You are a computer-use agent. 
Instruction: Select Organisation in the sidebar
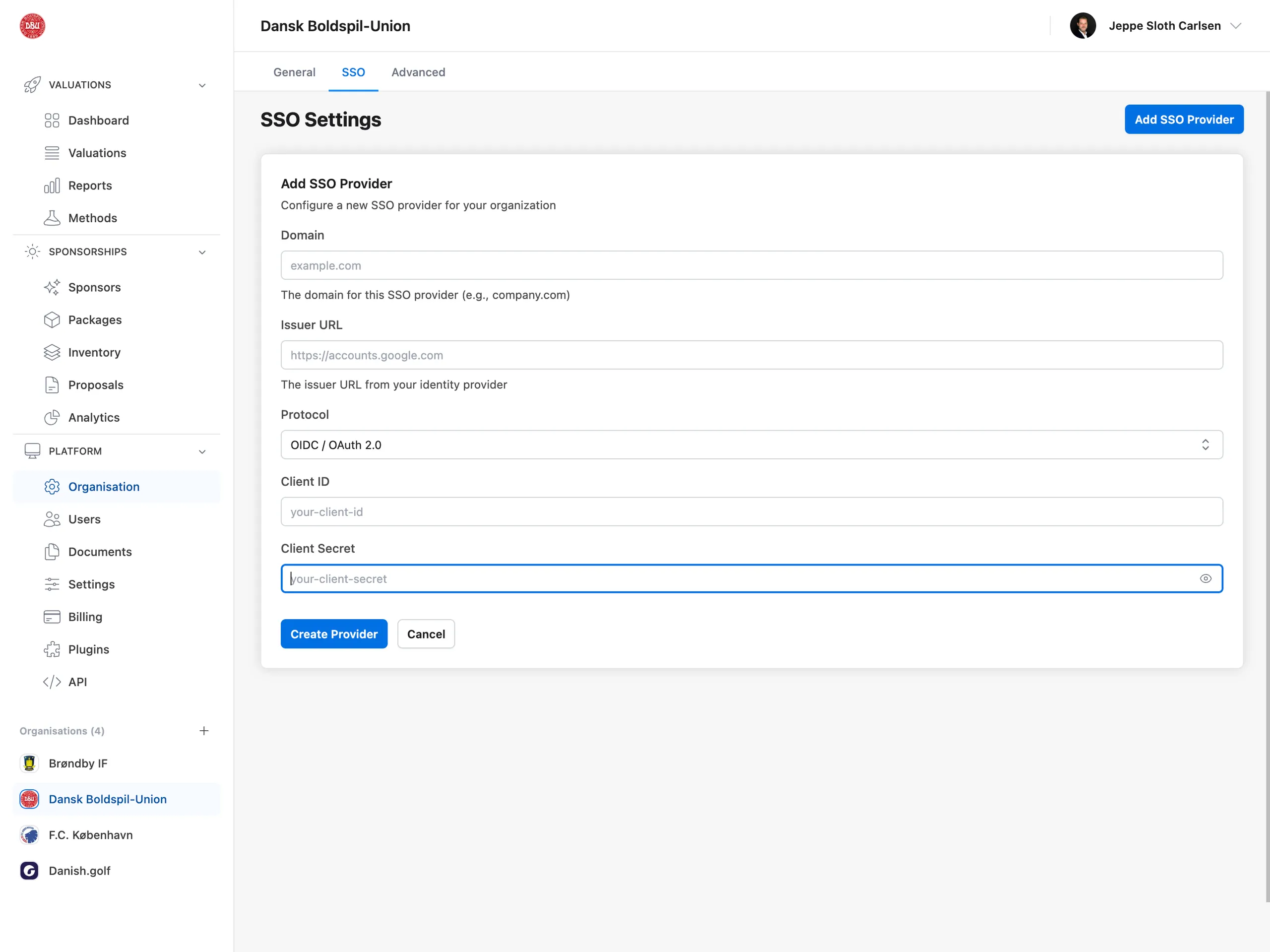coord(117,487)
